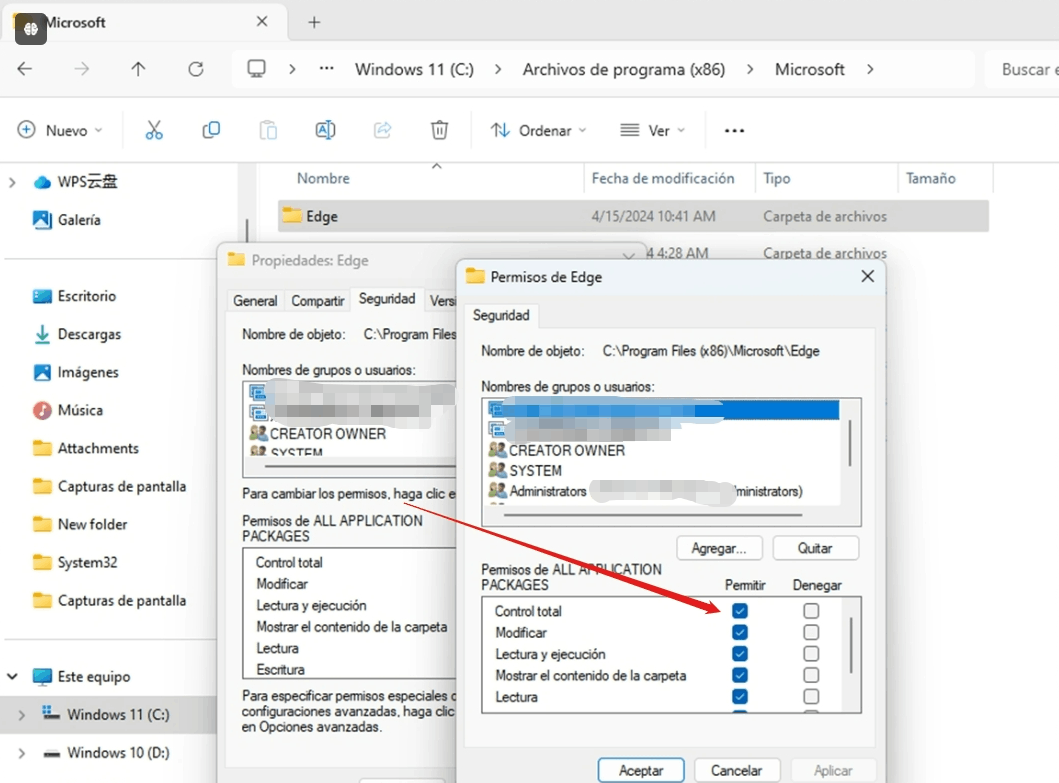Delete the selected item with trash icon
The image size is (1059, 783).
click(439, 130)
